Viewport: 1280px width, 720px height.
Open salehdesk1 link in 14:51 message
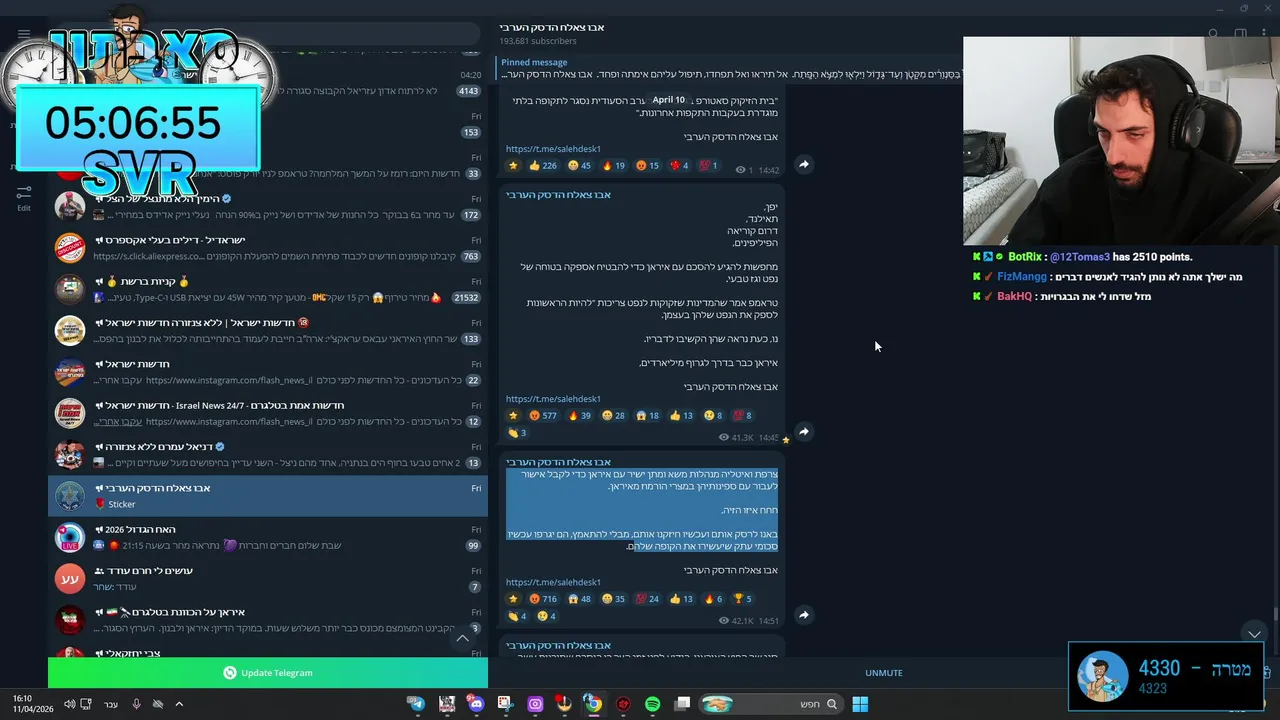(553, 582)
